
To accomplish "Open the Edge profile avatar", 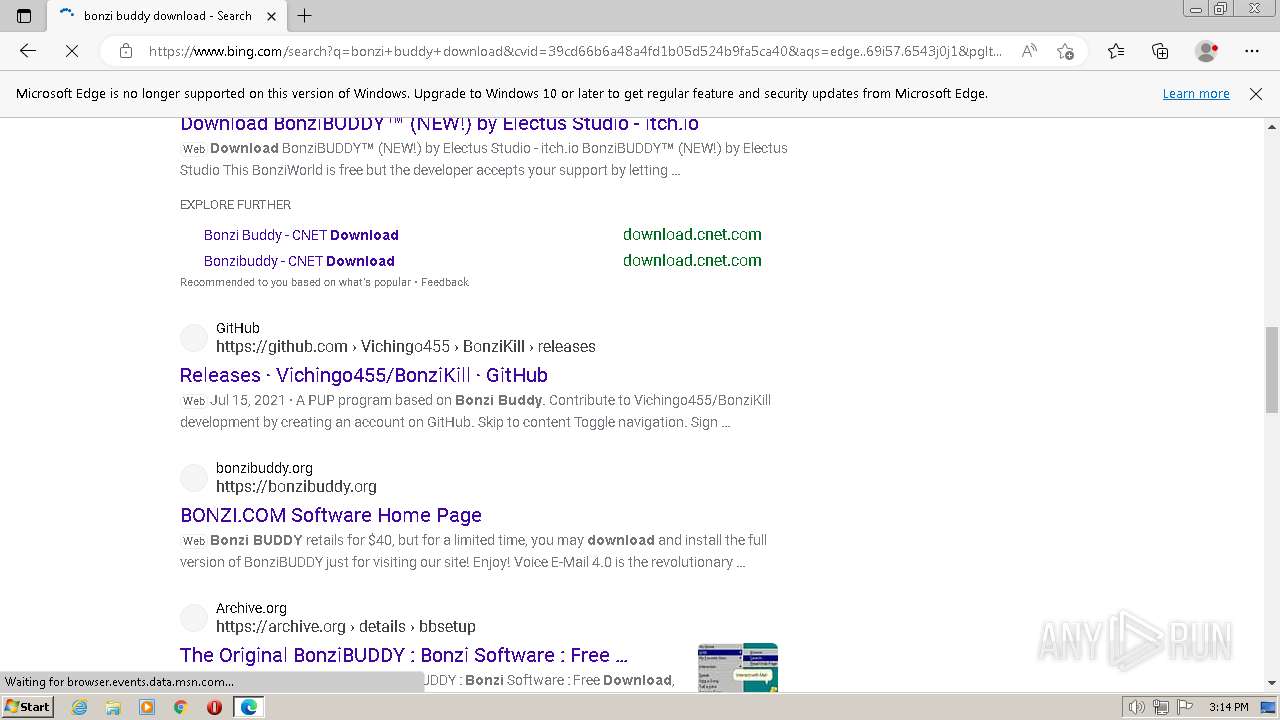I will (1206, 51).
